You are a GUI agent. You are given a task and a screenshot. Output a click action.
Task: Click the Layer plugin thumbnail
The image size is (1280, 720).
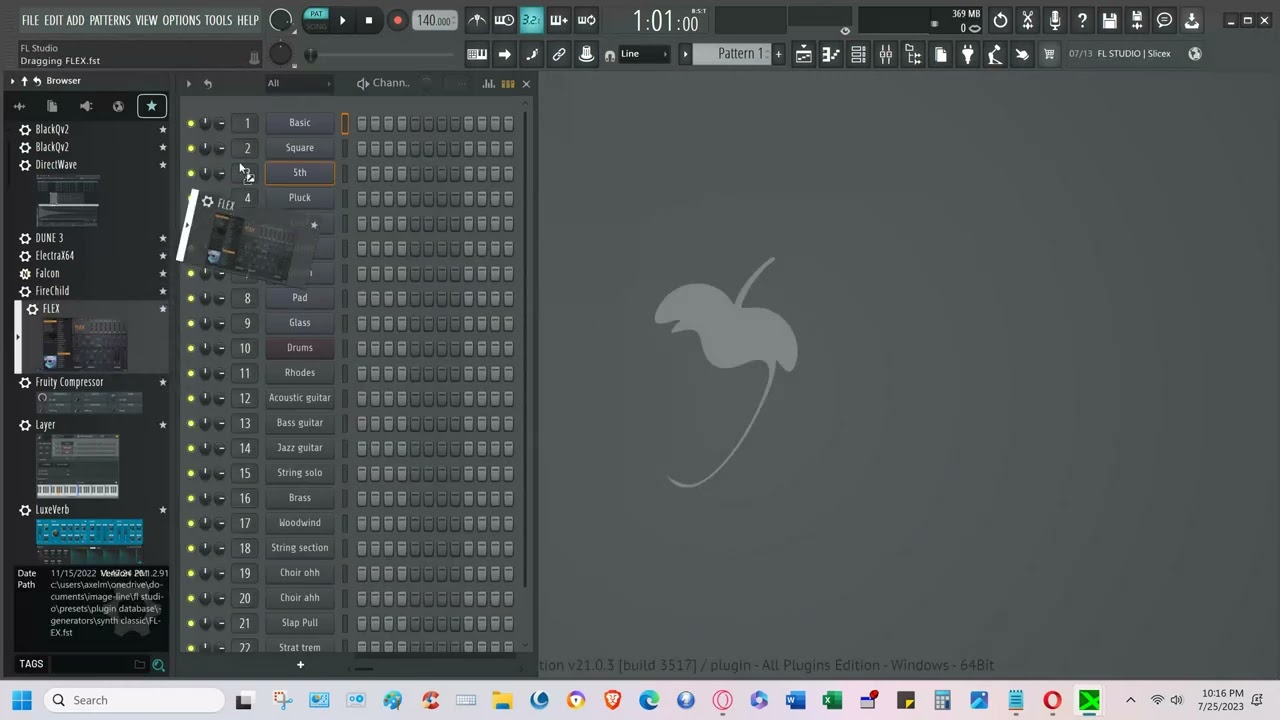[x=78, y=466]
